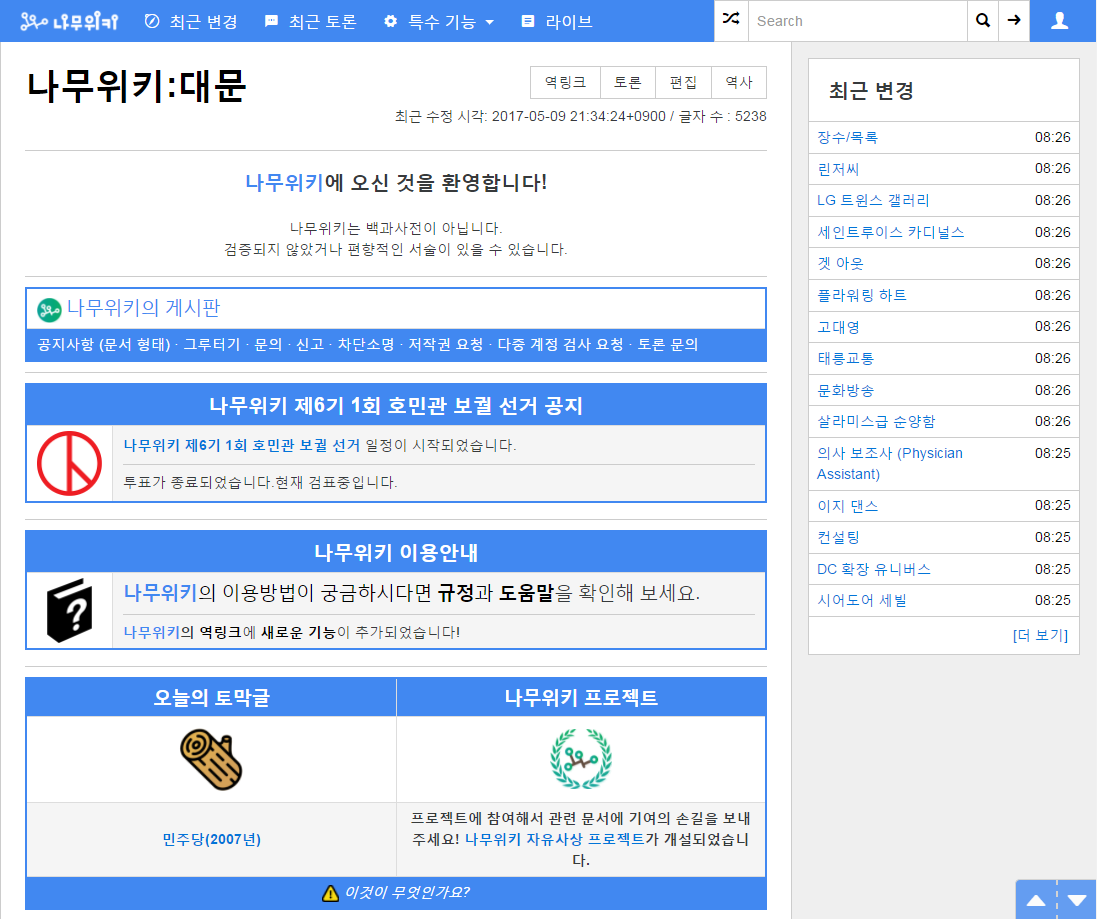
Task: Click inside the Search input field
Action: (x=855, y=20)
